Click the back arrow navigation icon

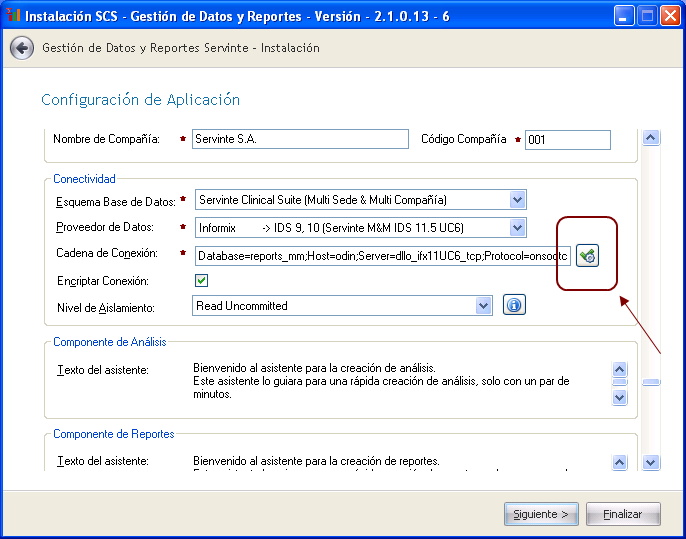pyautogui.click(x=21, y=48)
